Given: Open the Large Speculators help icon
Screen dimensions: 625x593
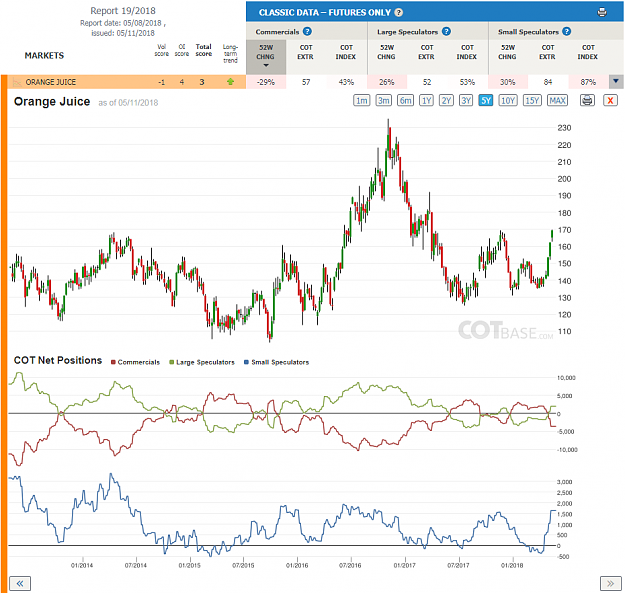Looking at the screenshot, I should point(446,31).
